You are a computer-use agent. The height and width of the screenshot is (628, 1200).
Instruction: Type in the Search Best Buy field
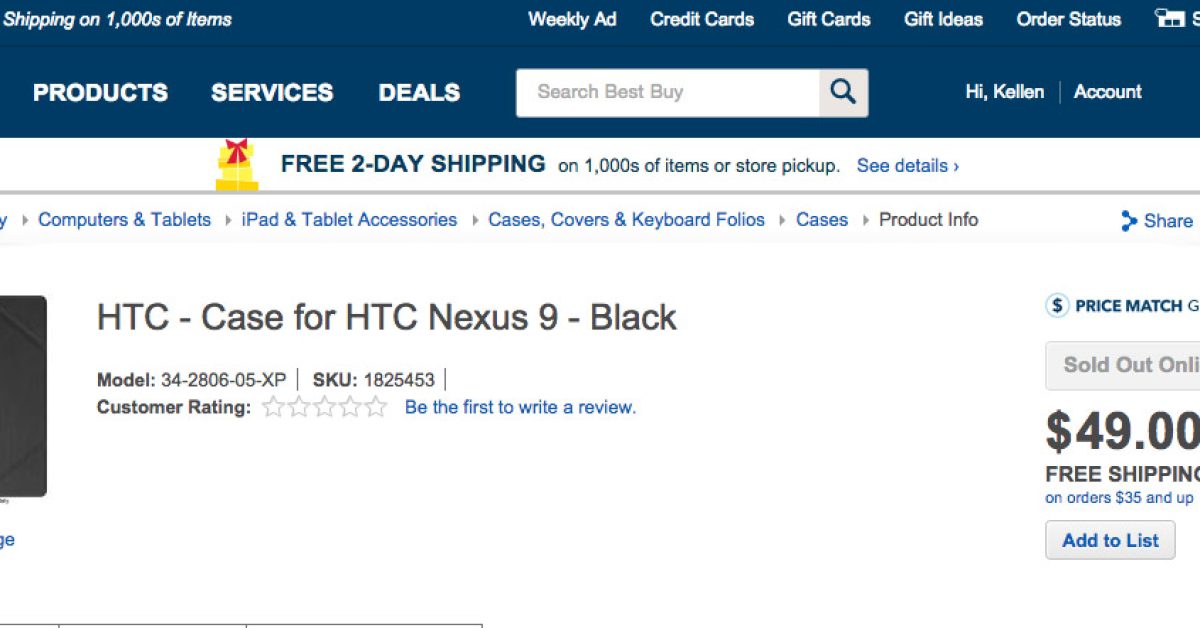coord(668,92)
